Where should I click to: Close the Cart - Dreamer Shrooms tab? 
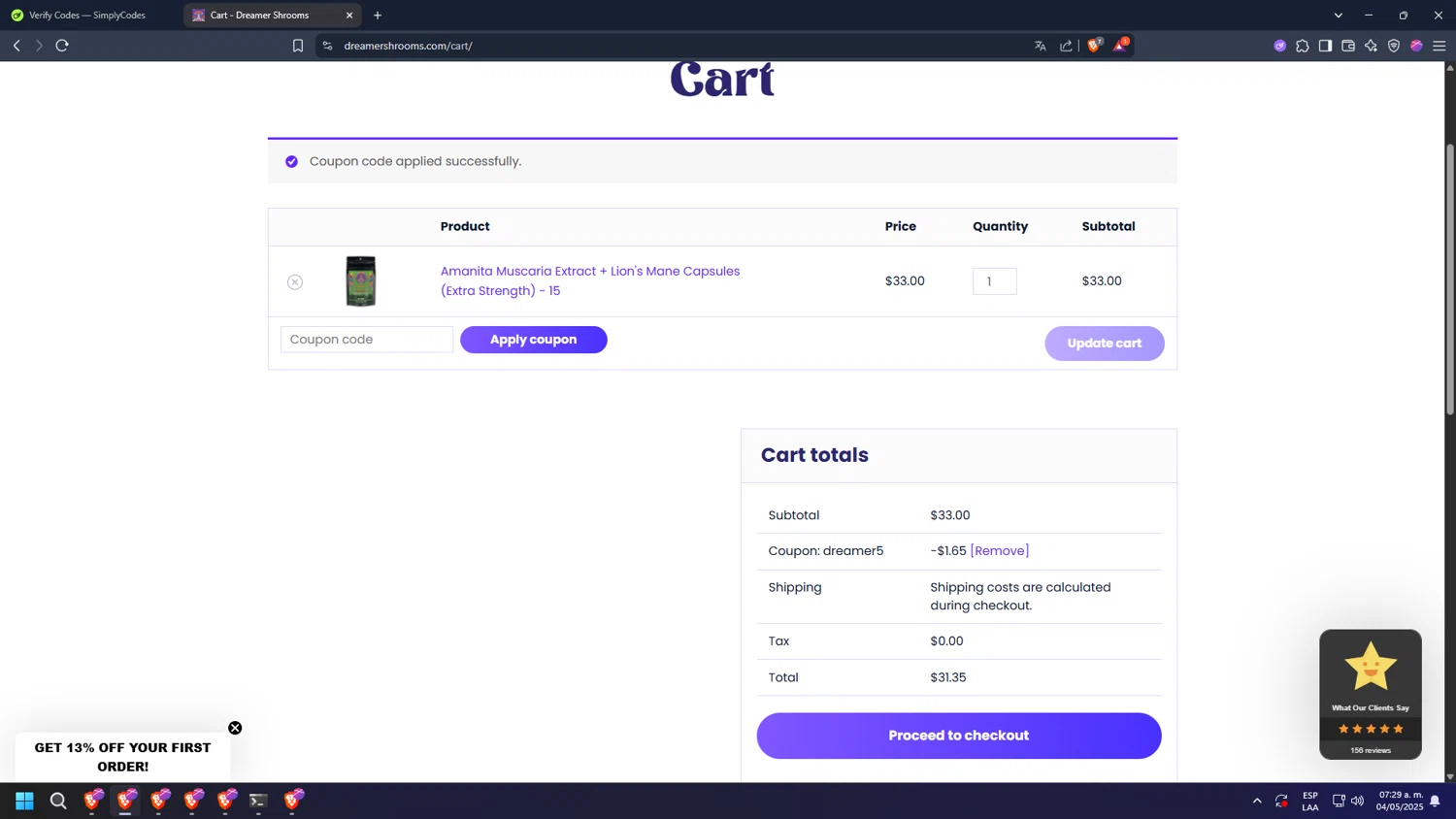(349, 16)
